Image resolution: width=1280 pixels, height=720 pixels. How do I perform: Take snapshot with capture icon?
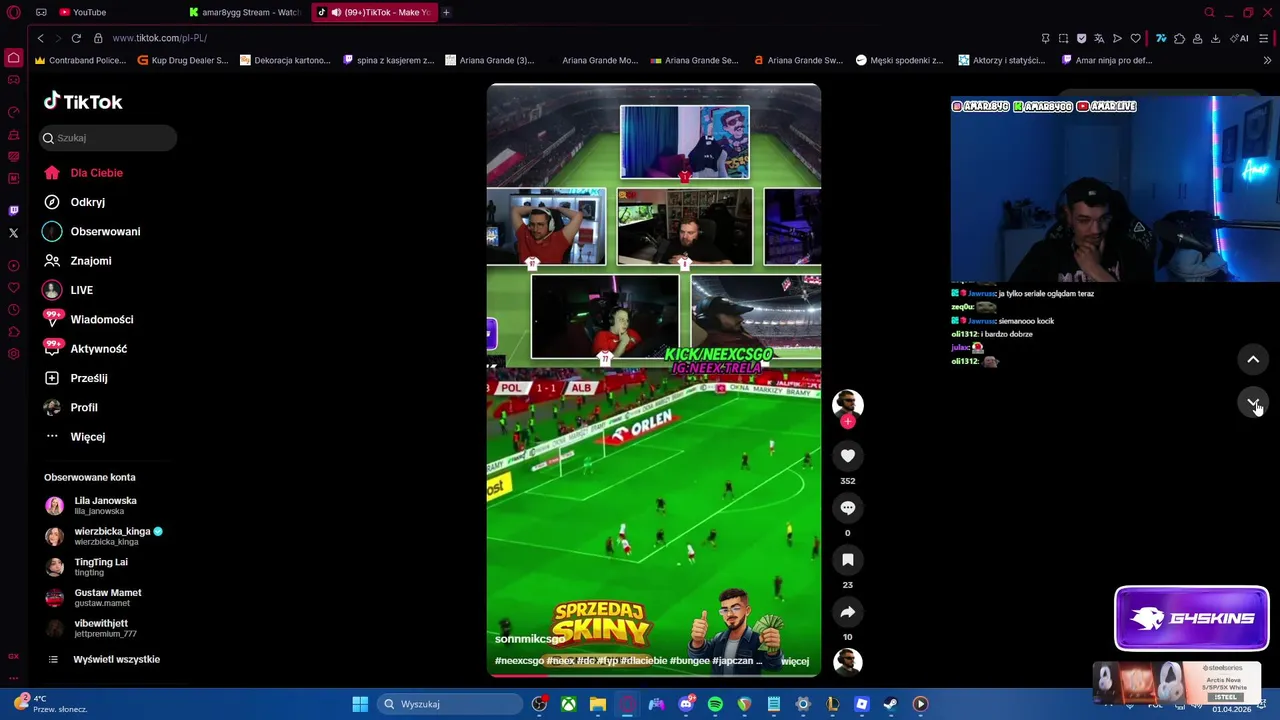1063,38
